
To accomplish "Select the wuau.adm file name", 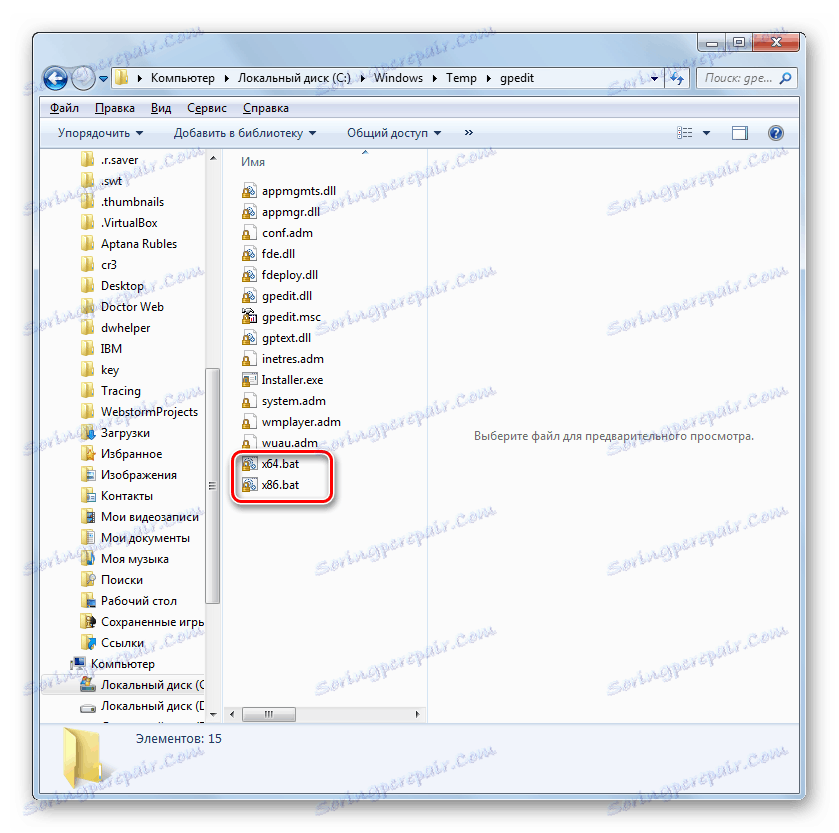I will pyautogui.click(x=289, y=443).
